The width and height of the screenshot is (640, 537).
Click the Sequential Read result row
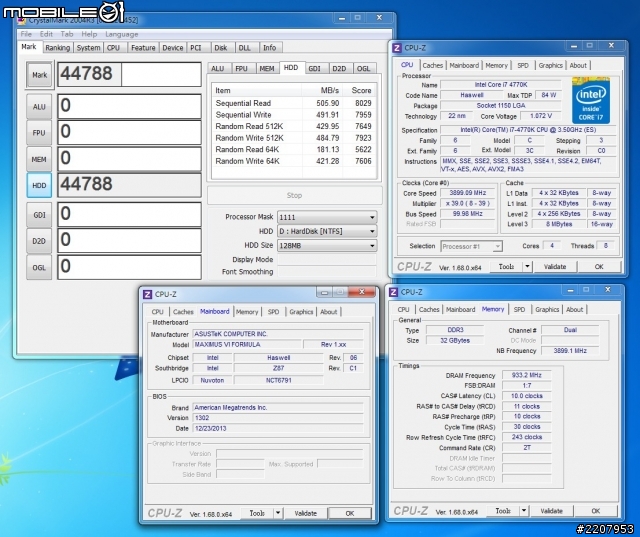click(x=293, y=103)
